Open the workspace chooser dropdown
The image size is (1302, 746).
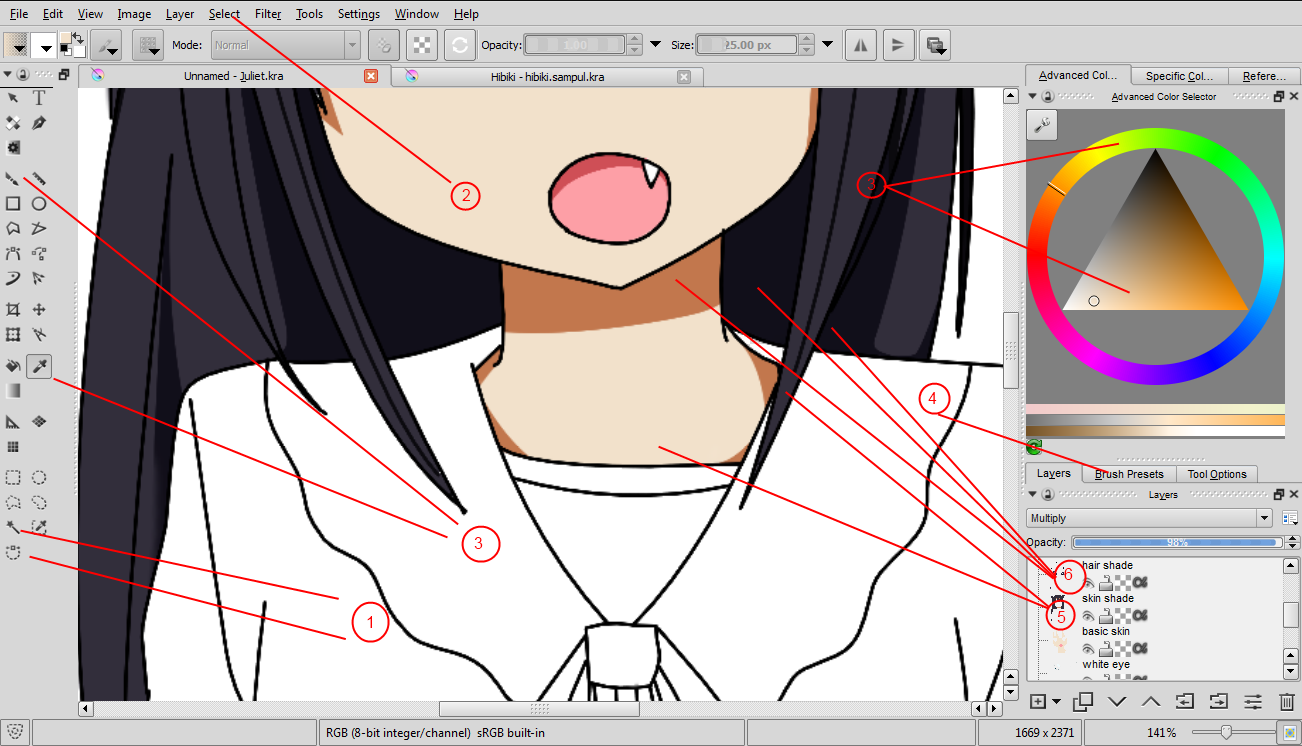point(935,44)
